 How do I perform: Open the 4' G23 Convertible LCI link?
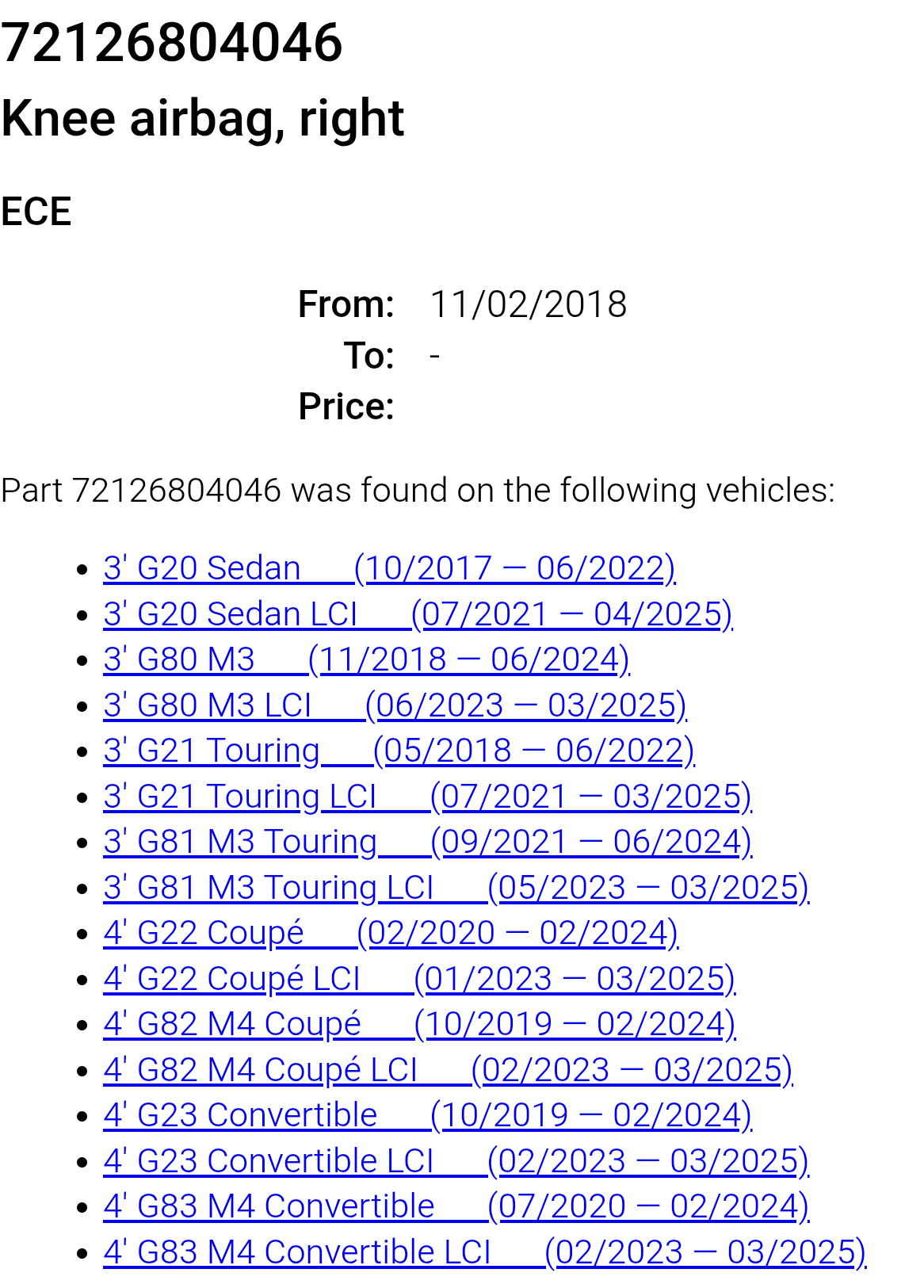(x=455, y=1161)
